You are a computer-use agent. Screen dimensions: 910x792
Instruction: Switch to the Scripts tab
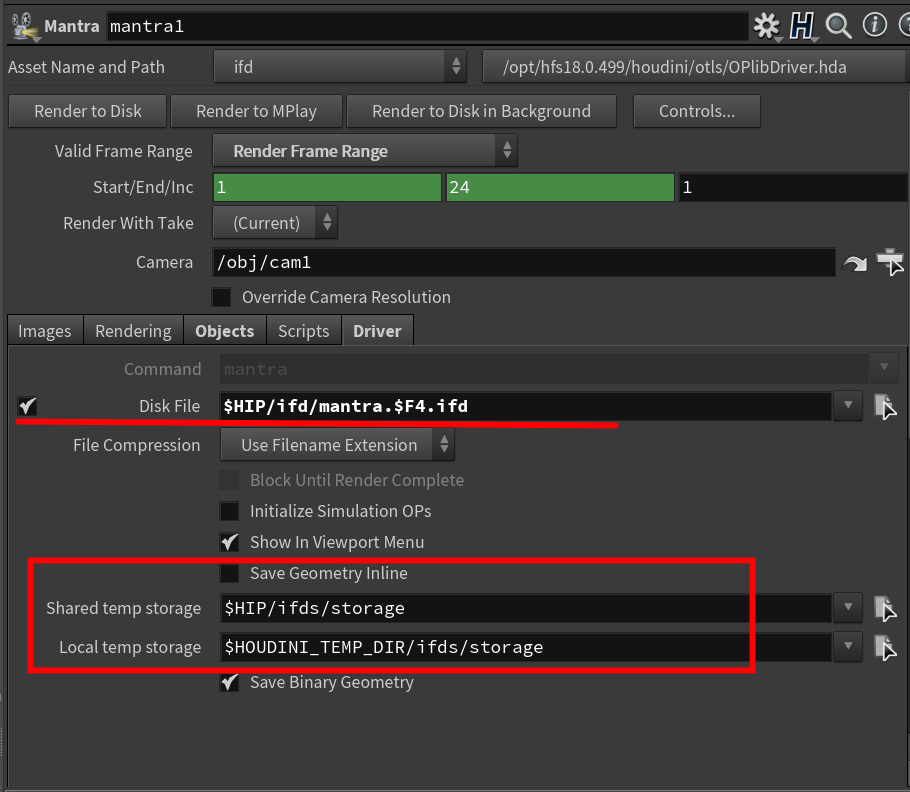[x=304, y=331]
